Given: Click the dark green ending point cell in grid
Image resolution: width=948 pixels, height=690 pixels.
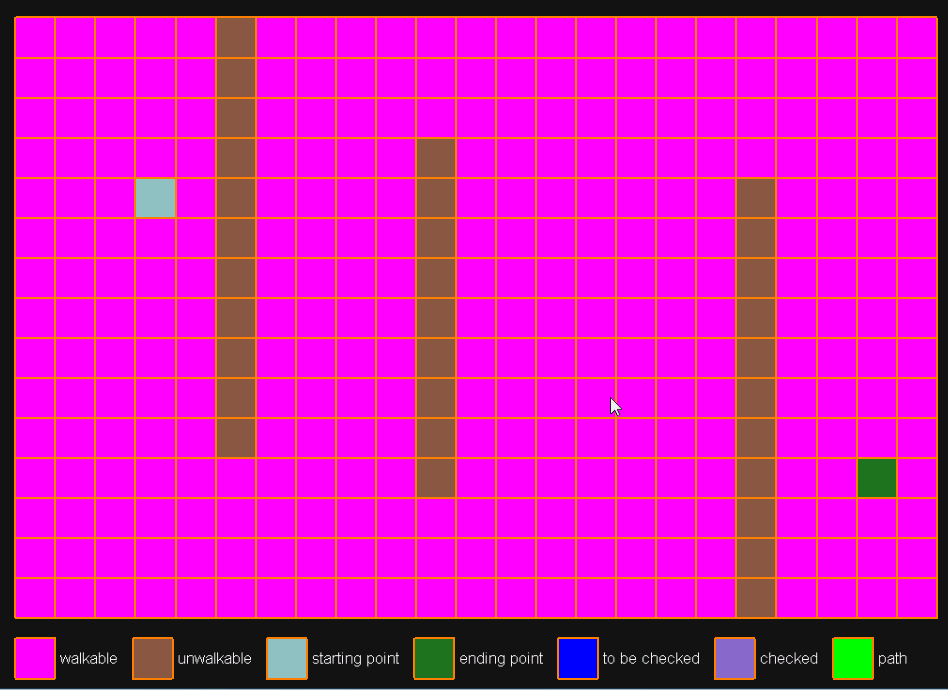Looking at the screenshot, I should click(x=877, y=478).
